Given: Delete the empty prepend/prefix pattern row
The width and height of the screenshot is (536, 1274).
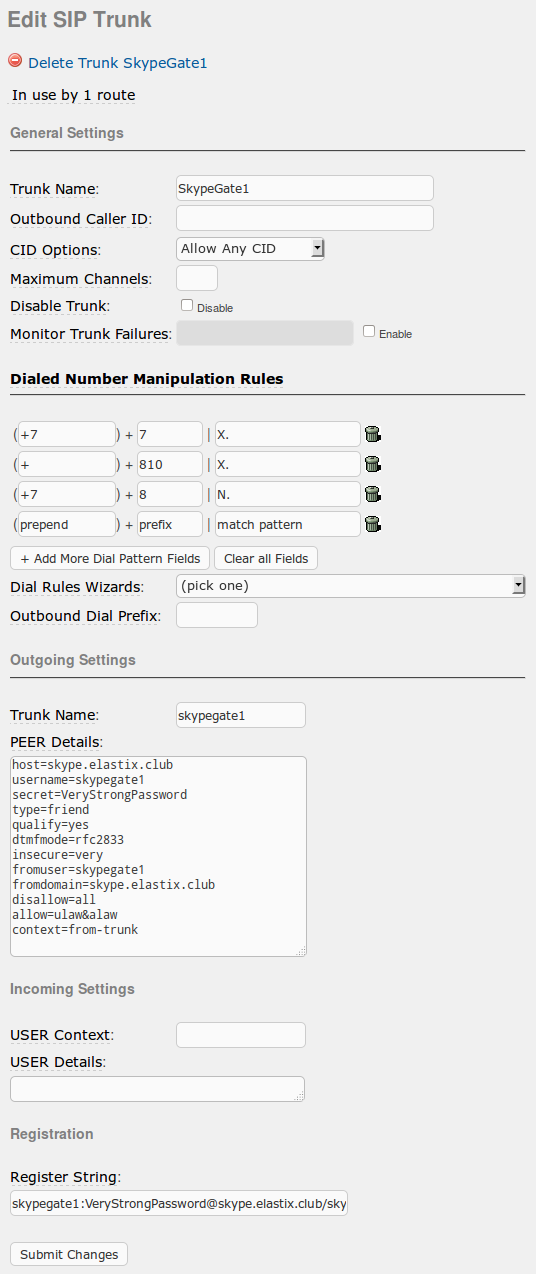Looking at the screenshot, I should (x=373, y=524).
